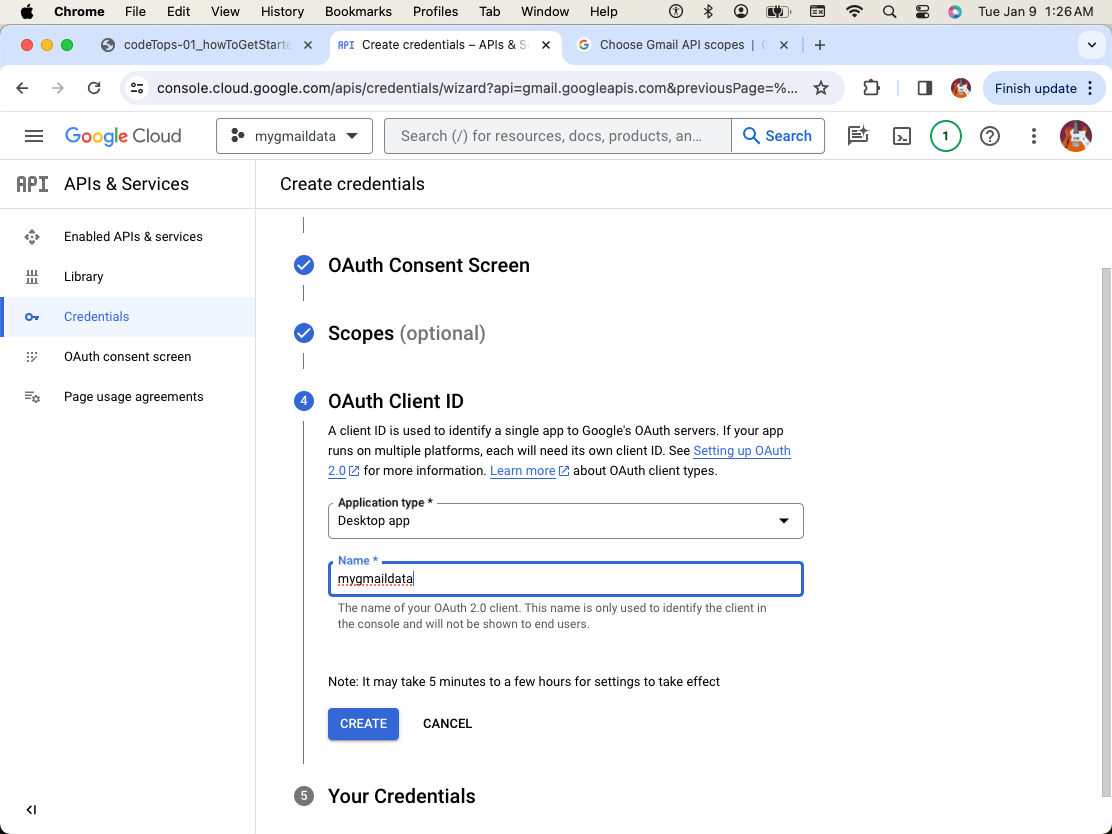Viewport: 1112px width, 834px height.
Task: Open the Bookmarks menu in menu bar
Action: coord(358,11)
